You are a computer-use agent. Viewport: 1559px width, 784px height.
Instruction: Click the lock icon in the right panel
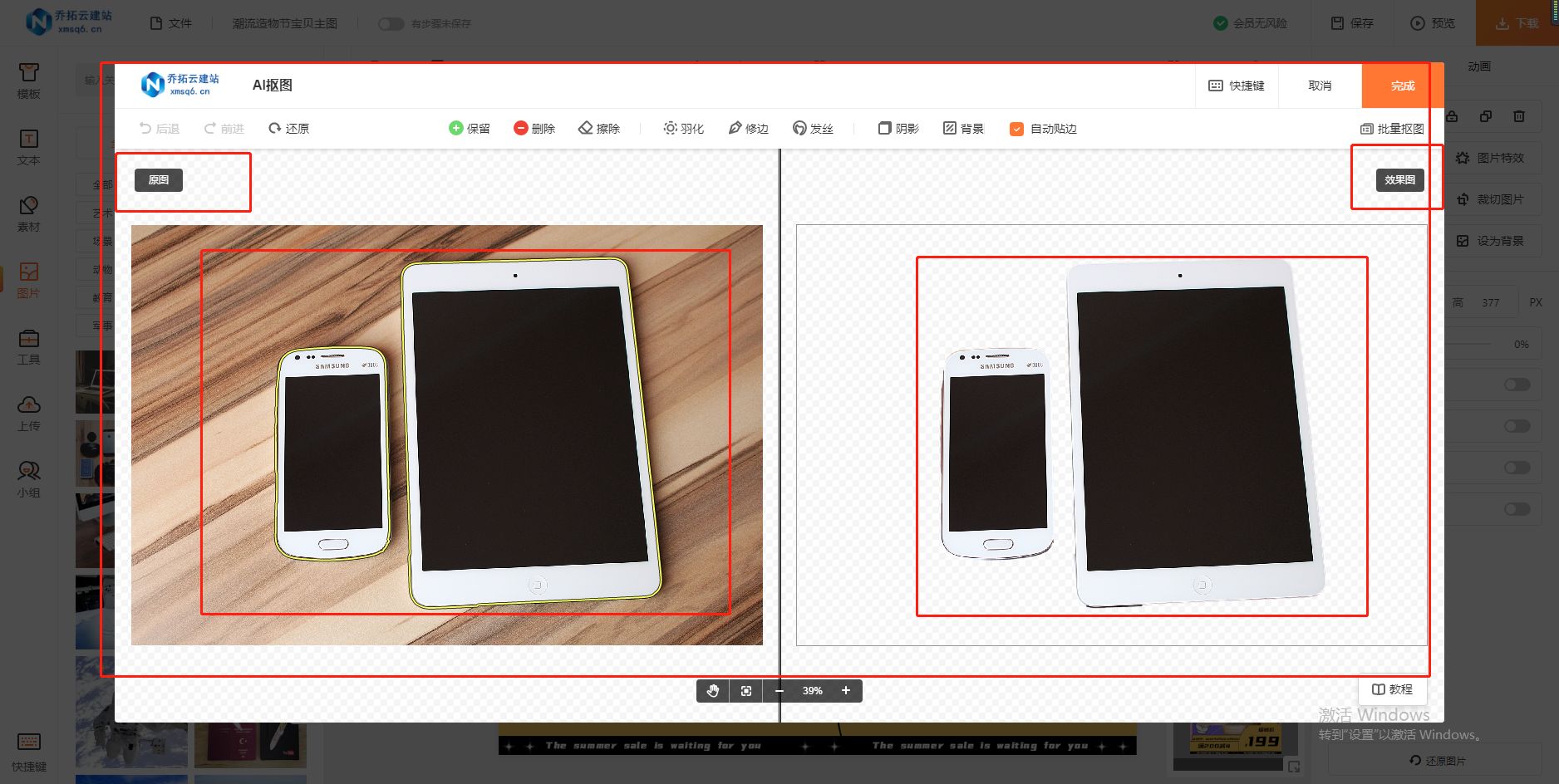pyautogui.click(x=1452, y=116)
